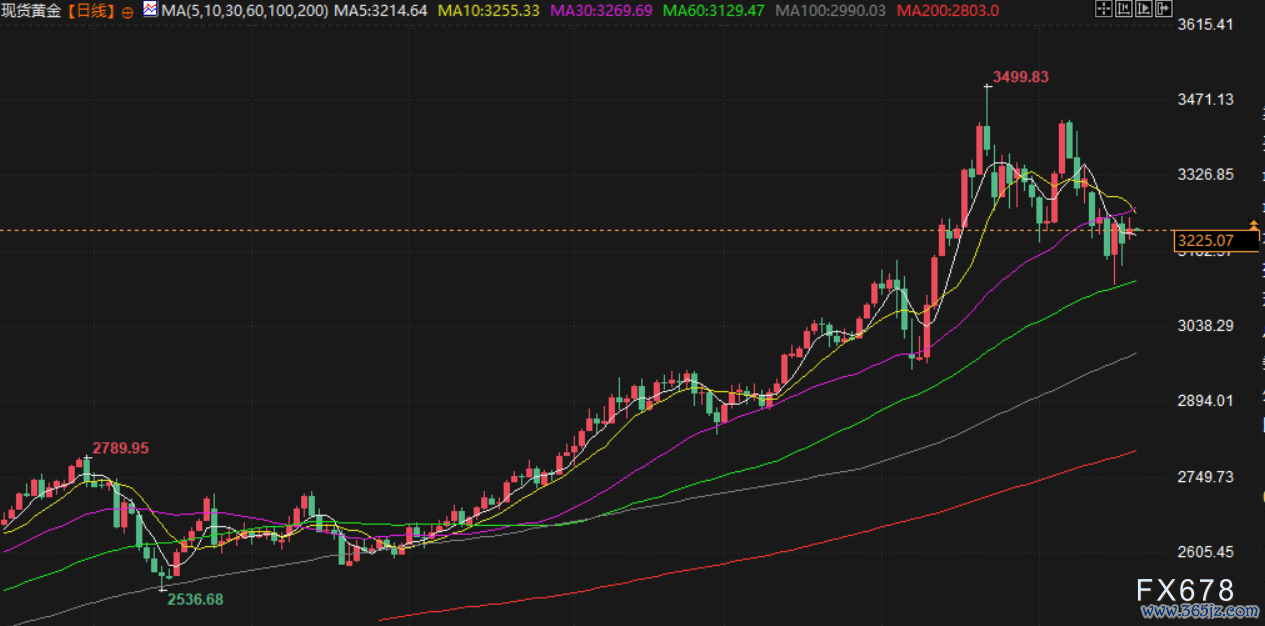Click the MA5:3214.64 readout
This screenshot has width=1265, height=626.
point(381,11)
